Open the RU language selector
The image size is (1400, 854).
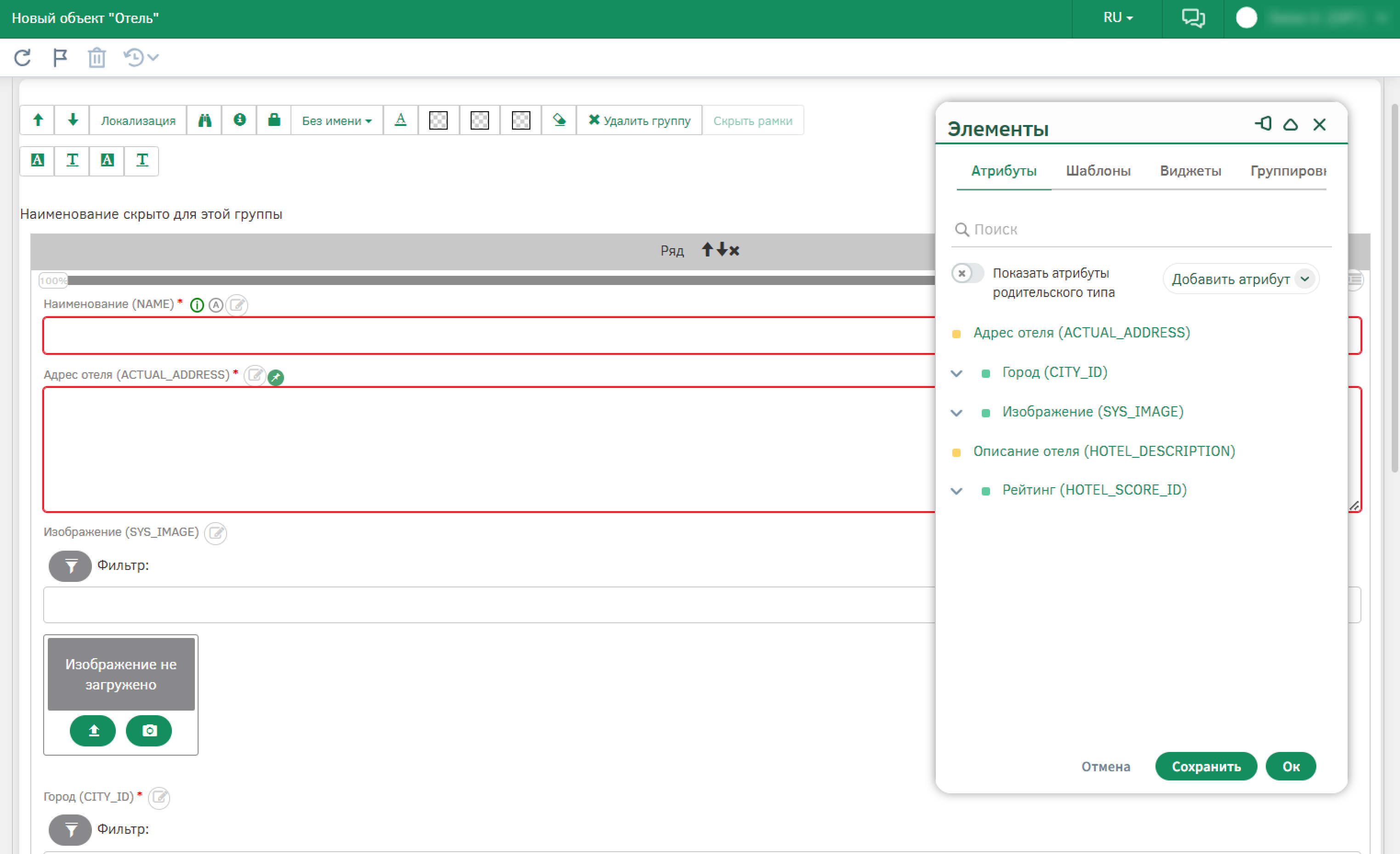[x=1118, y=17]
